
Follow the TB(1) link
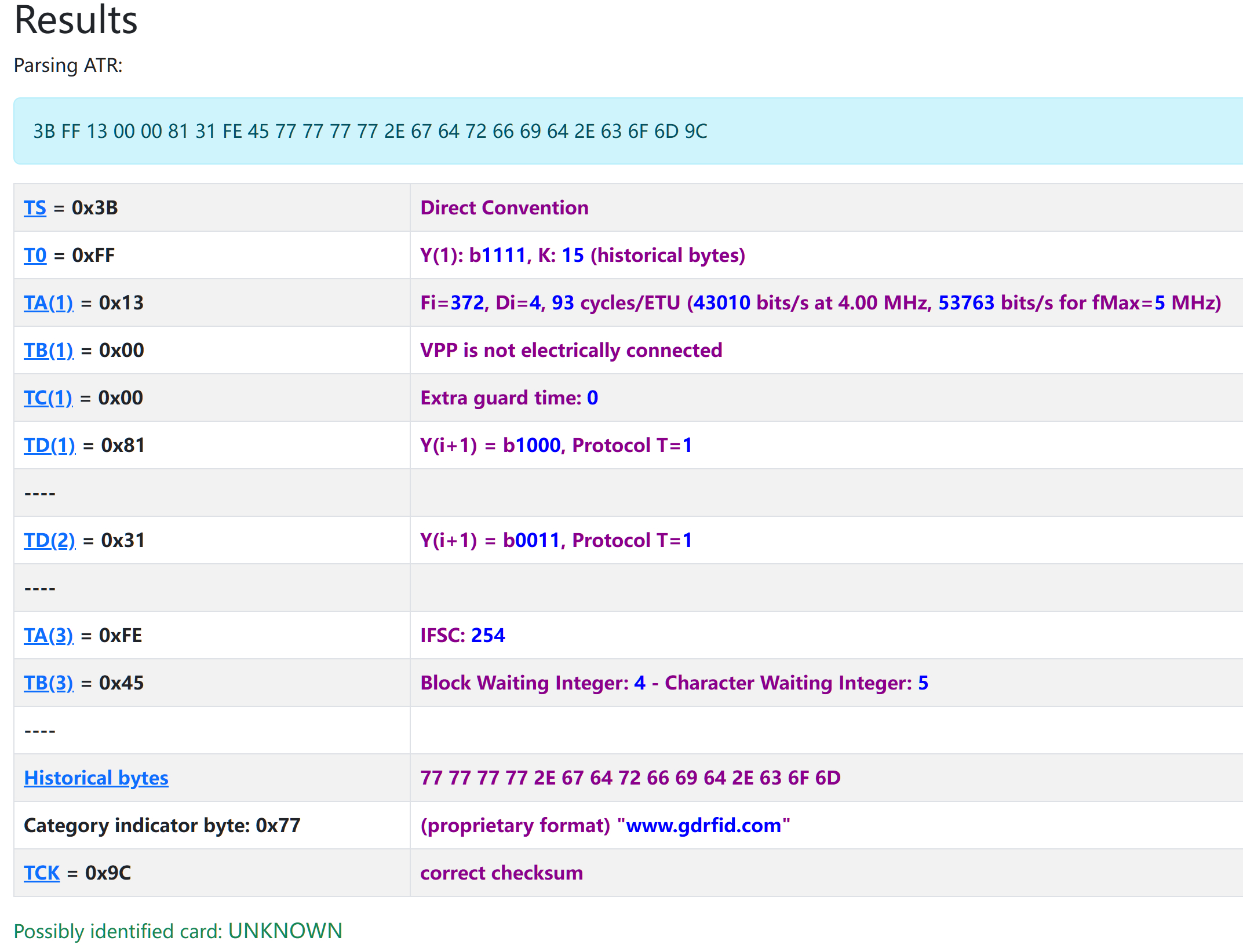pyautogui.click(x=49, y=351)
